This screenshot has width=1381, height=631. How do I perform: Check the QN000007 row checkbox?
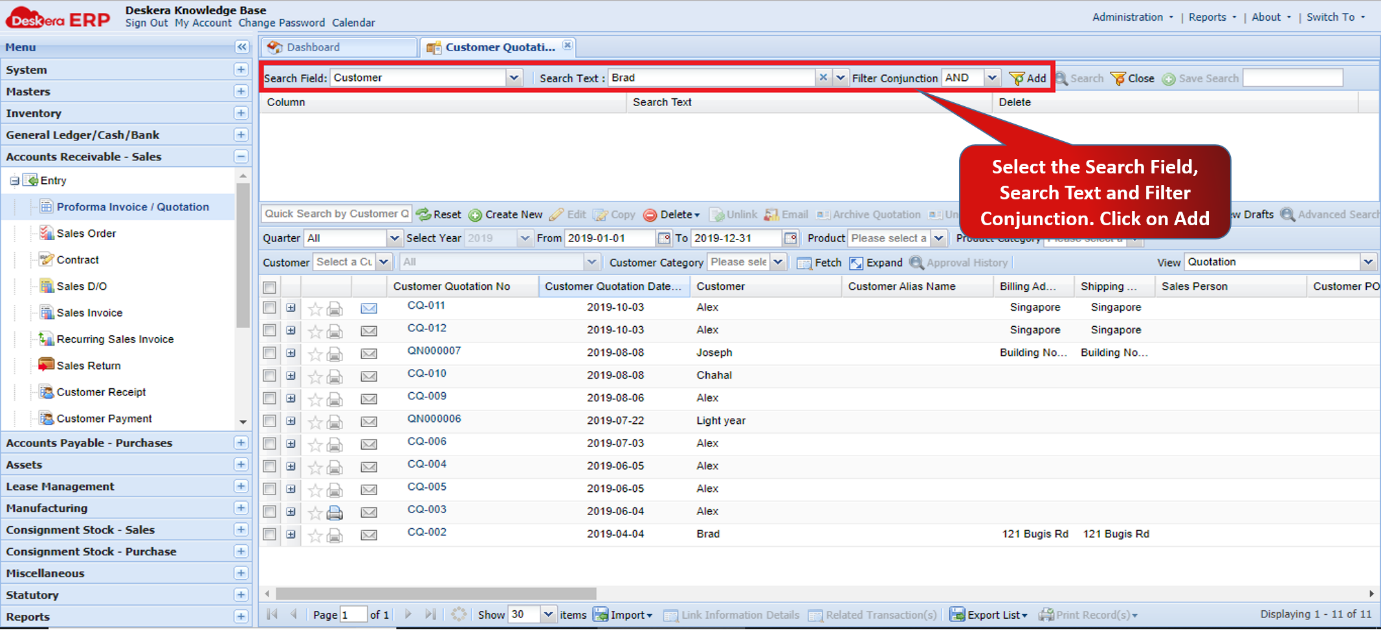coord(269,353)
